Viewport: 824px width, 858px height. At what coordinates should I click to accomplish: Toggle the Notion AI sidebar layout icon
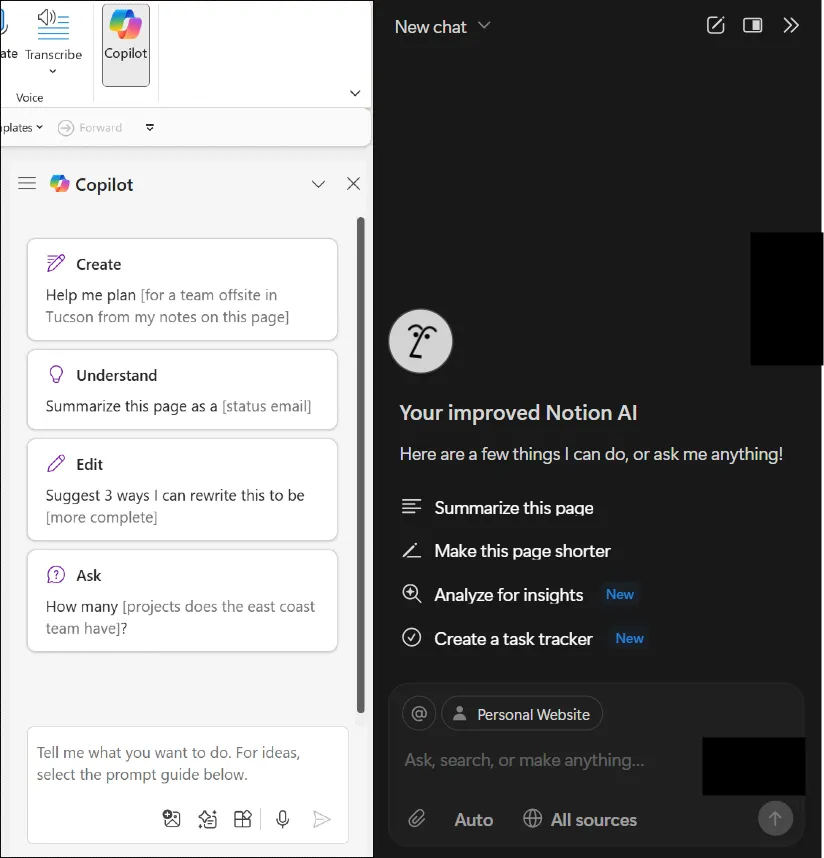(x=752, y=25)
